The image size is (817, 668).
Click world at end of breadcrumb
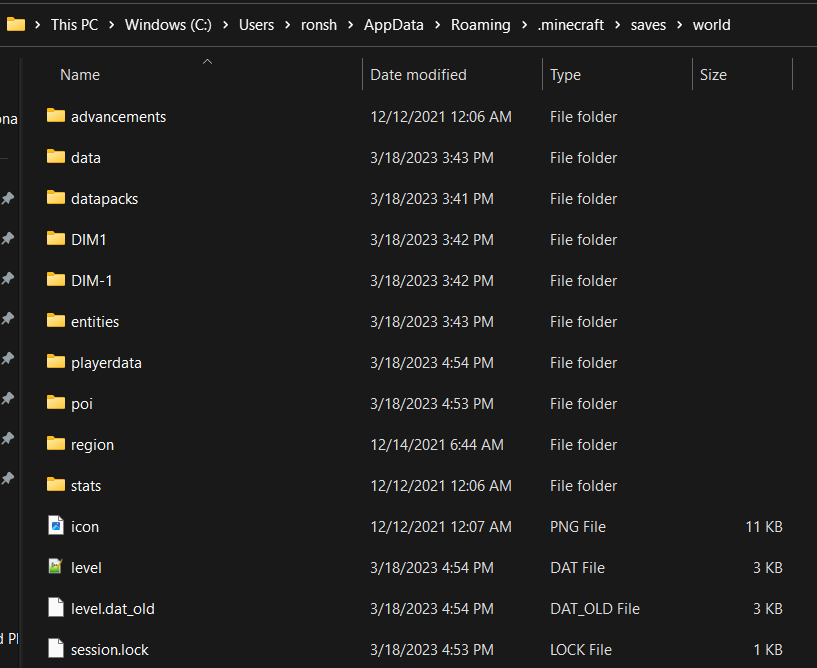pyautogui.click(x=711, y=25)
